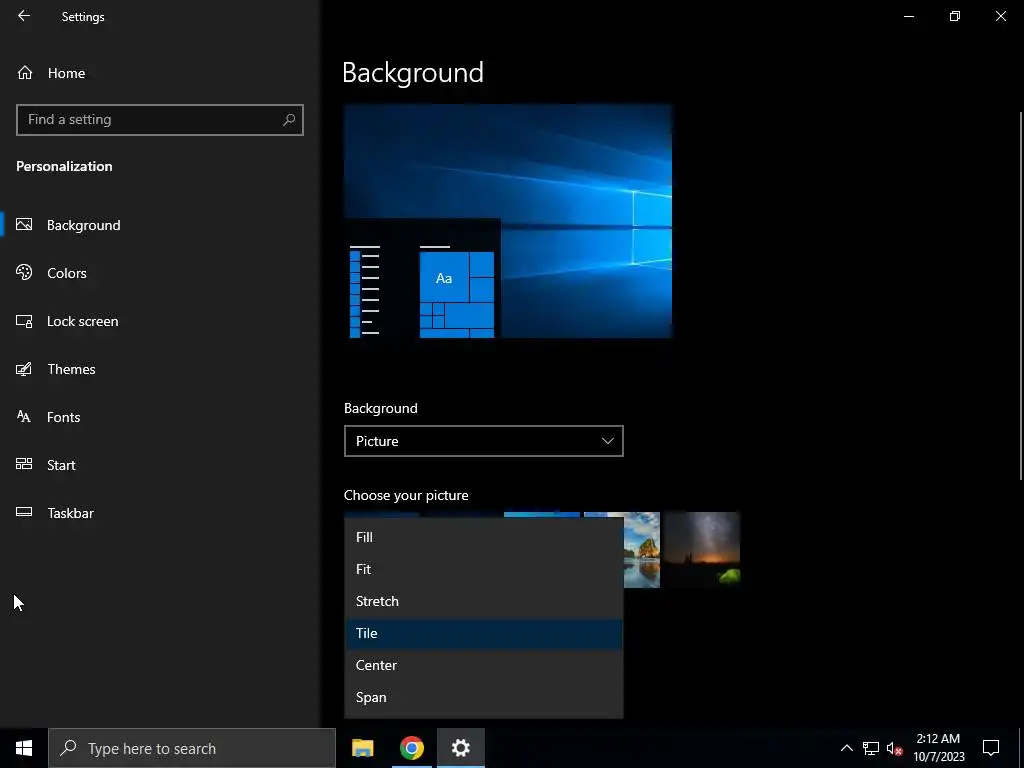Open the Action Center notifications
The width and height of the screenshot is (1024, 768).
pyautogui.click(x=991, y=748)
